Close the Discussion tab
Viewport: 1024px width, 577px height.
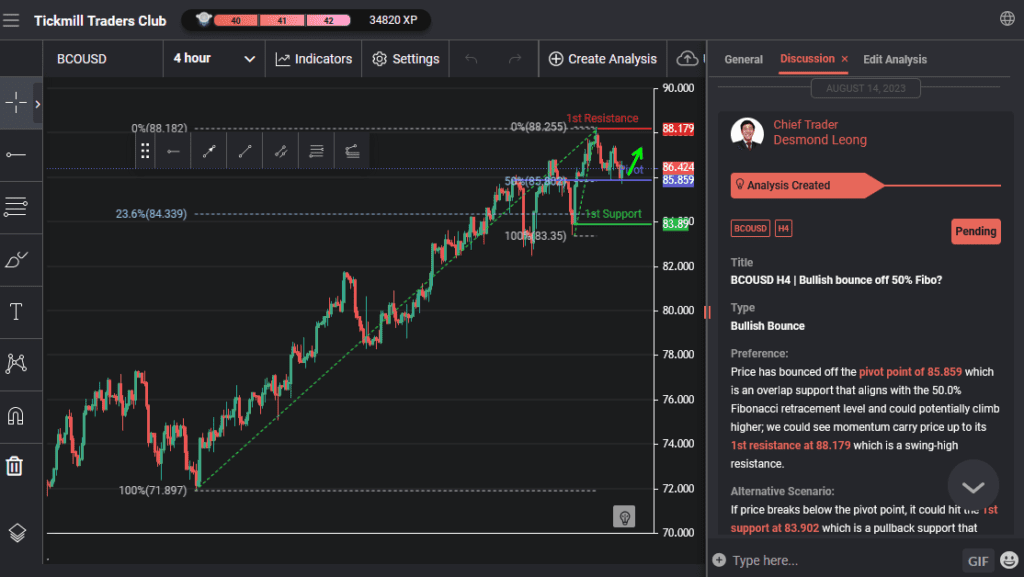point(844,59)
